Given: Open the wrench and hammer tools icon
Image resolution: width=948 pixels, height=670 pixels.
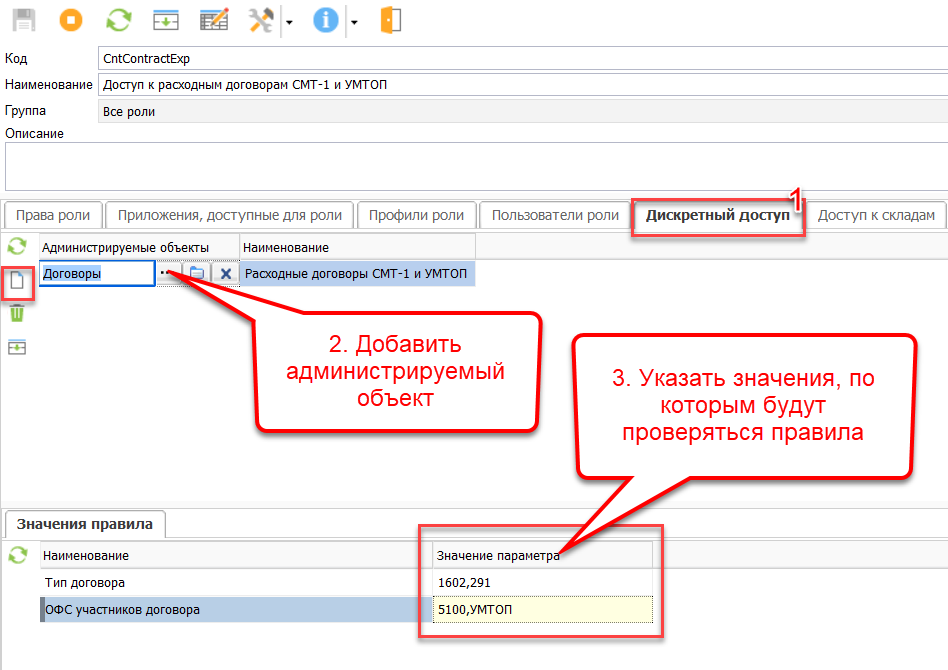Looking at the screenshot, I should pos(261,19).
